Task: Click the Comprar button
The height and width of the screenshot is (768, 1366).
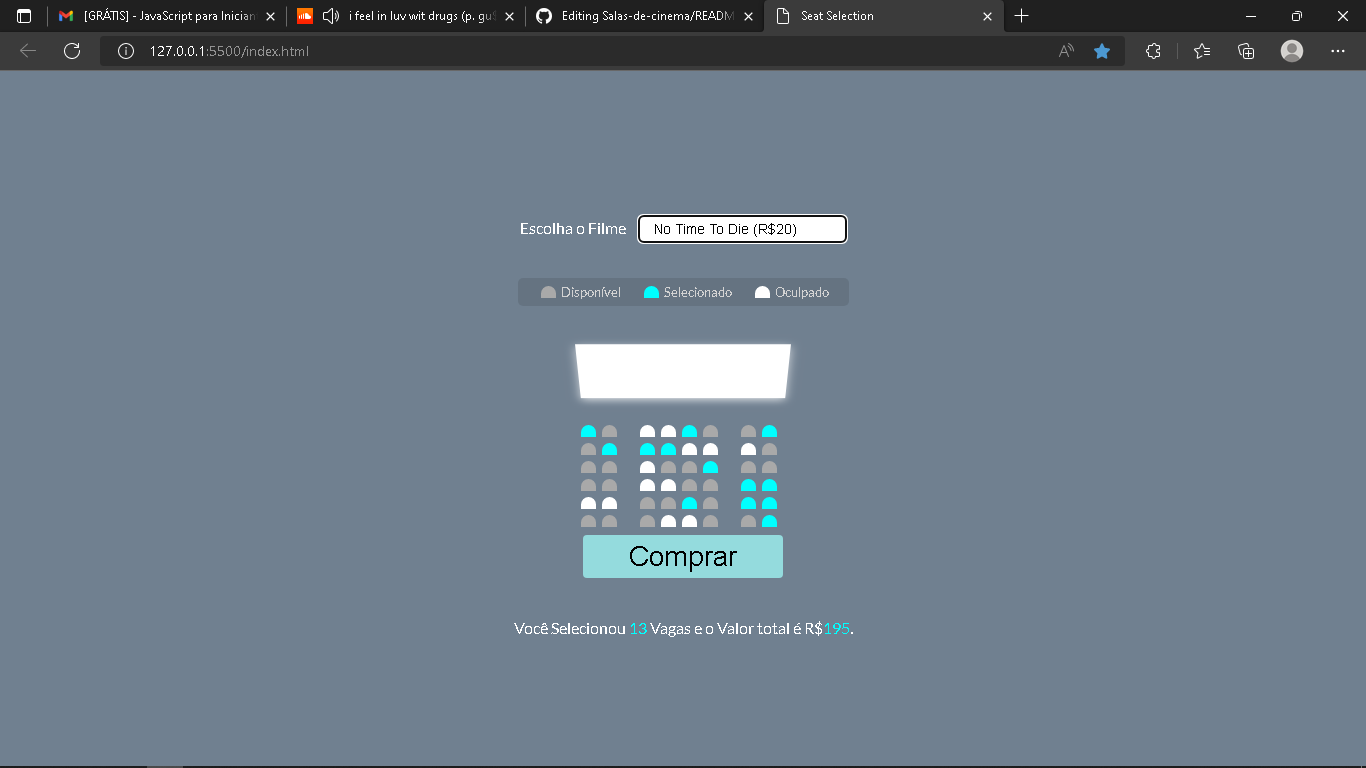Action: (683, 556)
